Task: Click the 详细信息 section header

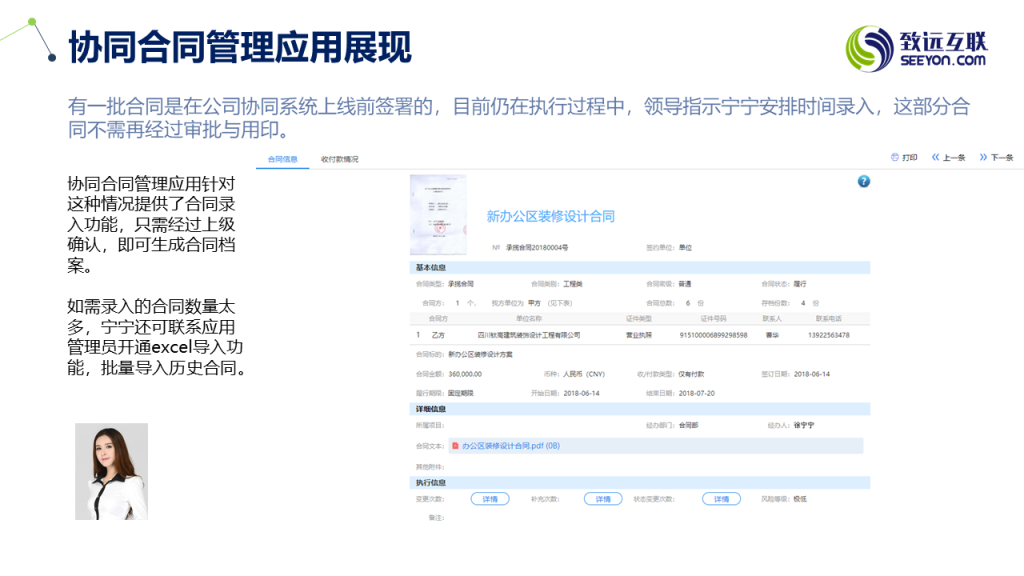Action: tap(431, 409)
